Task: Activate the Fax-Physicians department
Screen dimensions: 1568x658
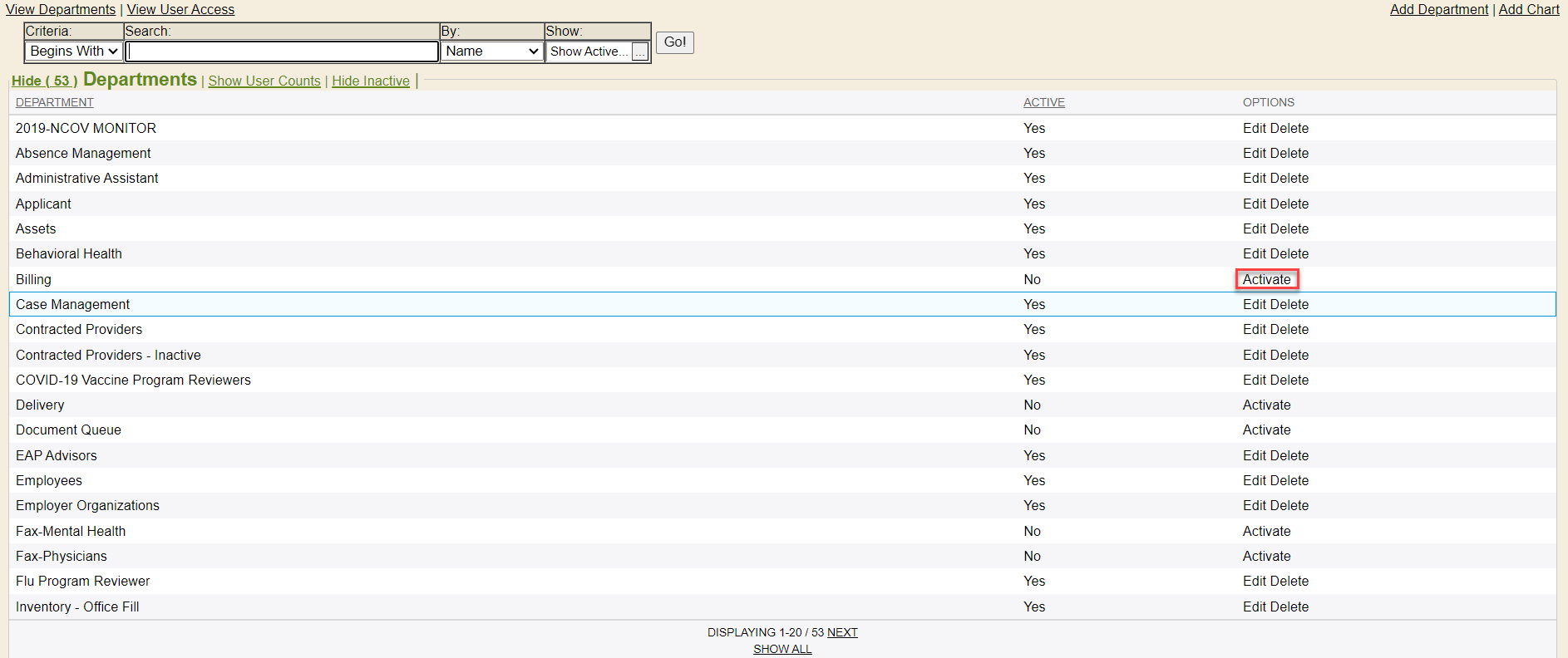Action: point(1266,556)
